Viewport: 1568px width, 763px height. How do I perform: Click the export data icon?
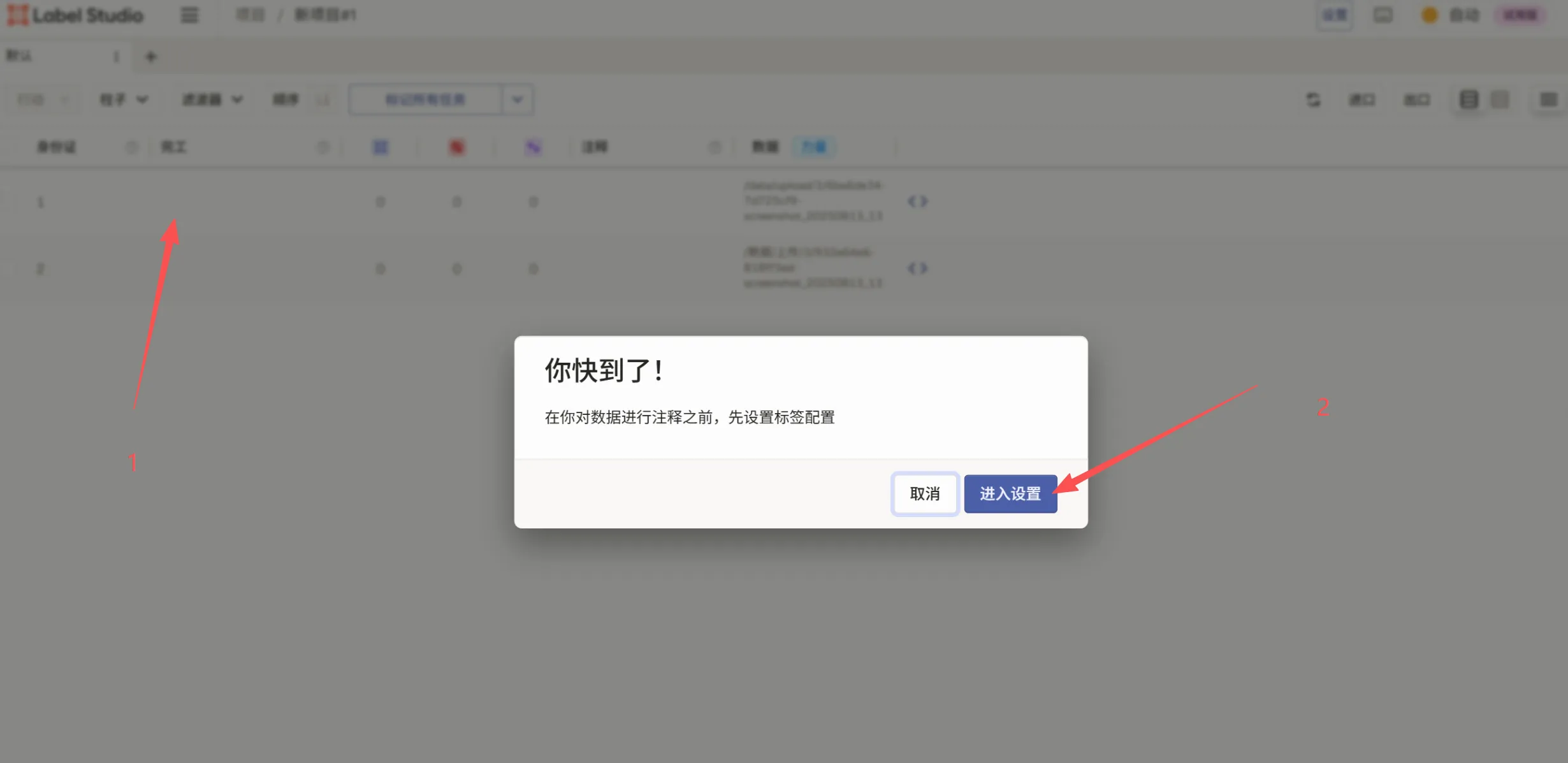[x=1416, y=99]
